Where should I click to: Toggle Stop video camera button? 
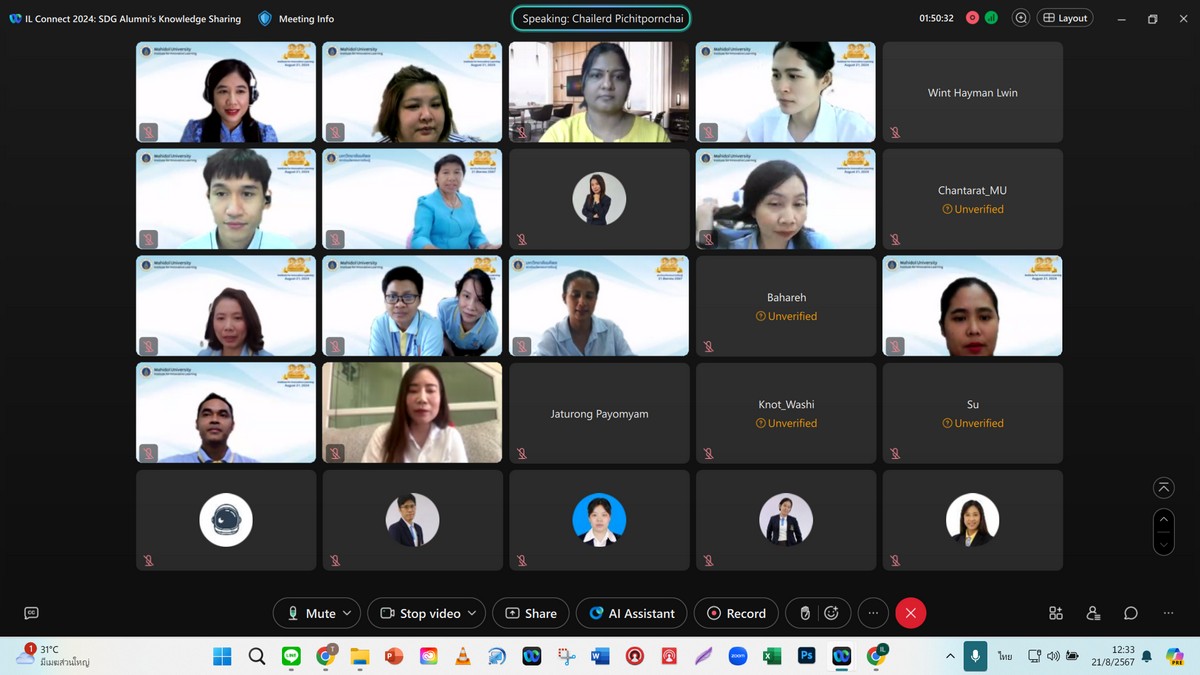coord(419,613)
